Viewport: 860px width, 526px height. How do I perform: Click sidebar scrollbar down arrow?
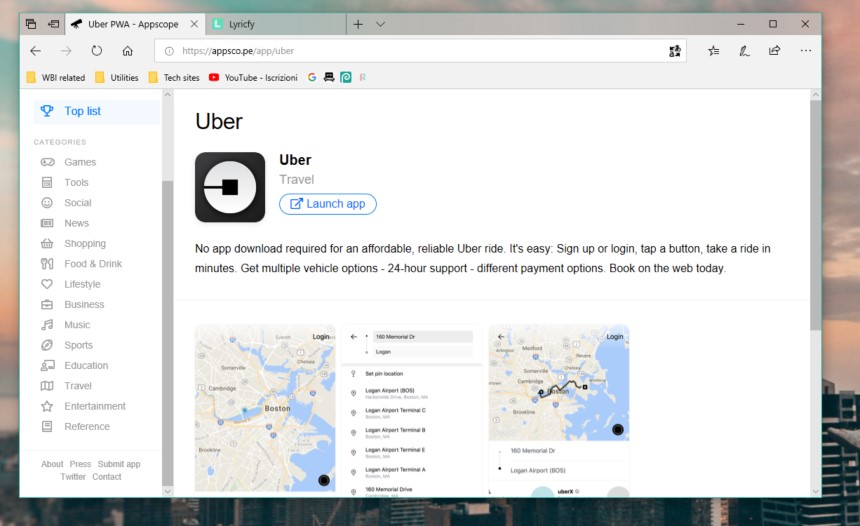click(x=167, y=491)
